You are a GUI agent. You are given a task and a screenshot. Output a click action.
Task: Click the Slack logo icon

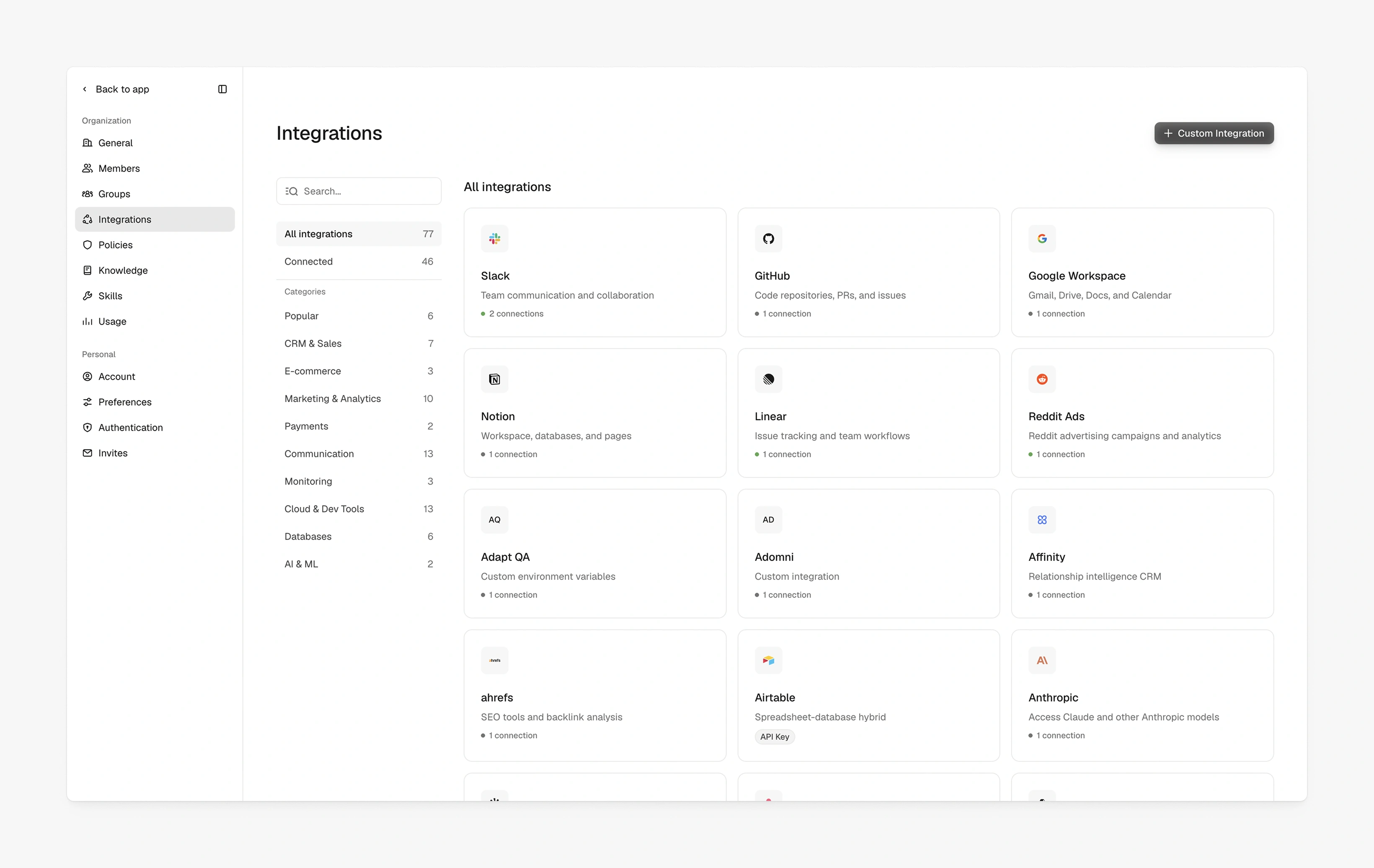pyautogui.click(x=494, y=238)
